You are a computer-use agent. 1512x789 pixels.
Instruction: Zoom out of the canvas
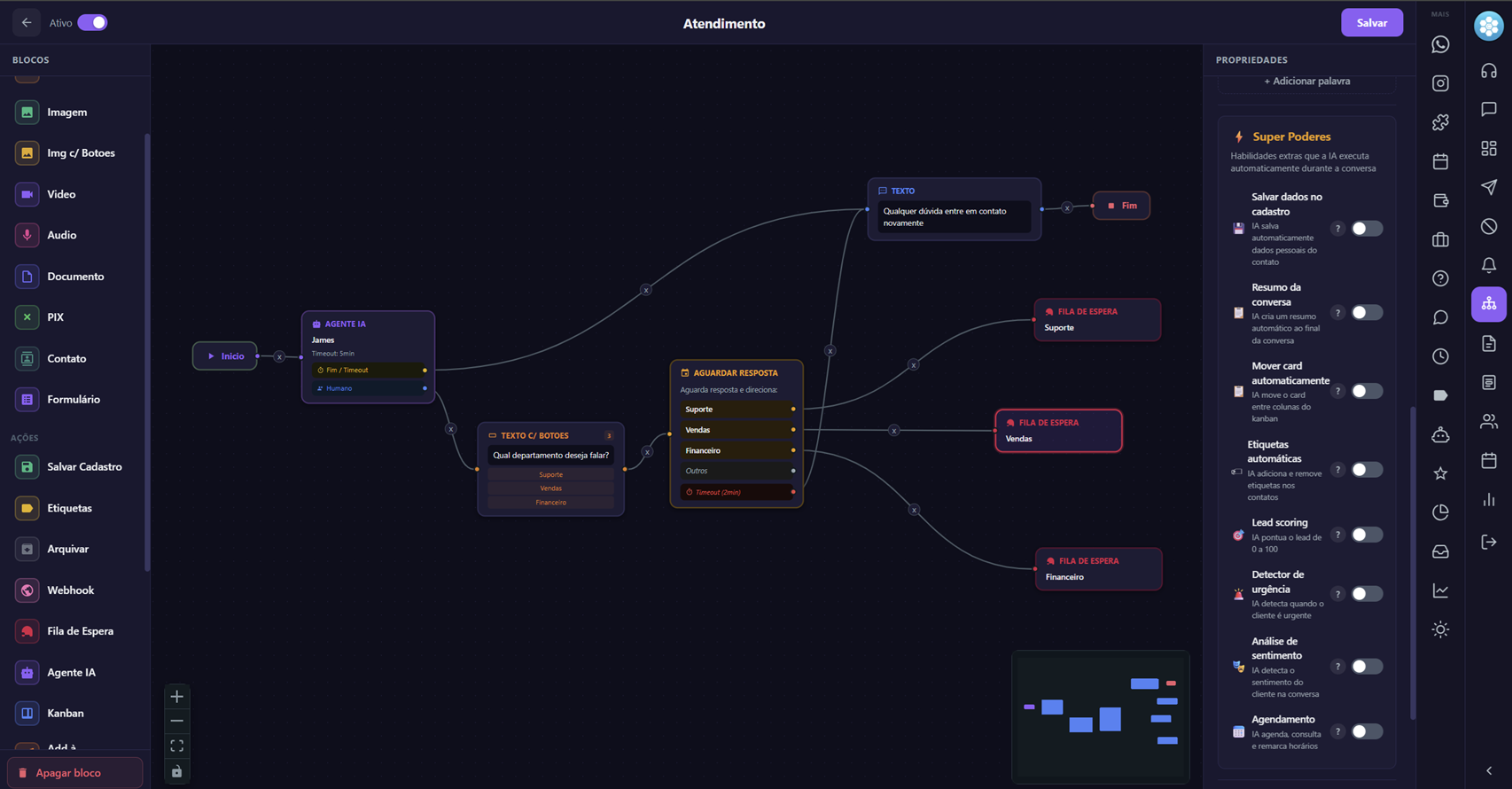(x=177, y=721)
